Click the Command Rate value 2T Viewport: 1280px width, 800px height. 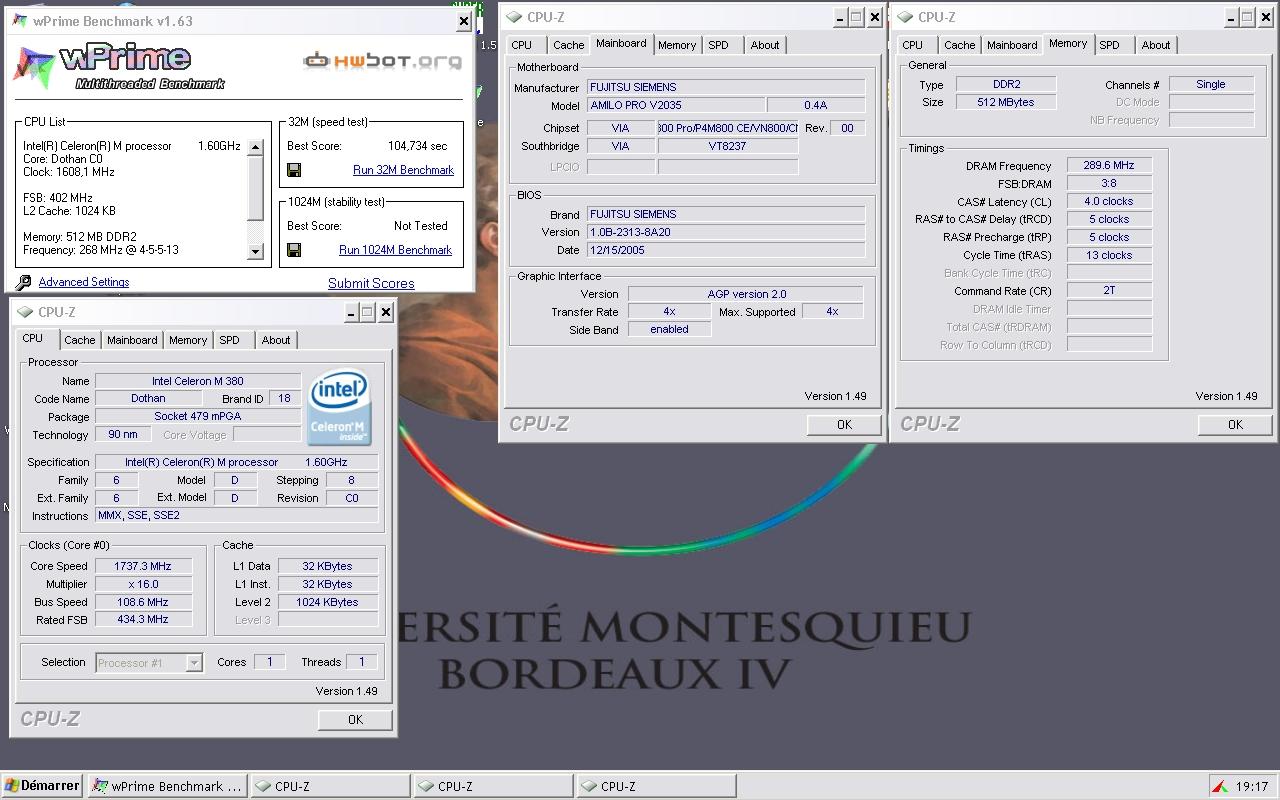tap(1109, 290)
